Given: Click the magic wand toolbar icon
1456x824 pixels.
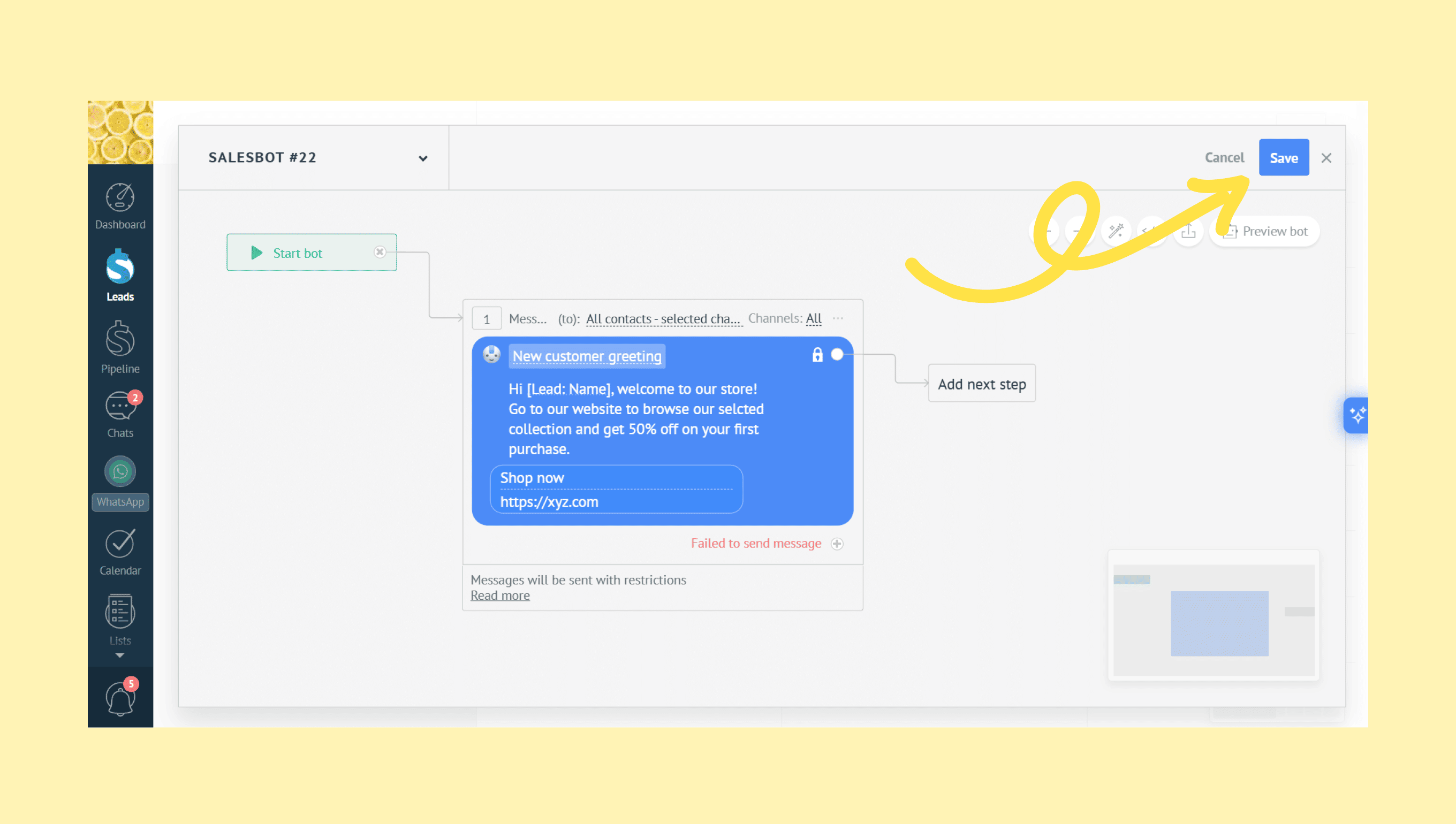Looking at the screenshot, I should coord(1116,231).
